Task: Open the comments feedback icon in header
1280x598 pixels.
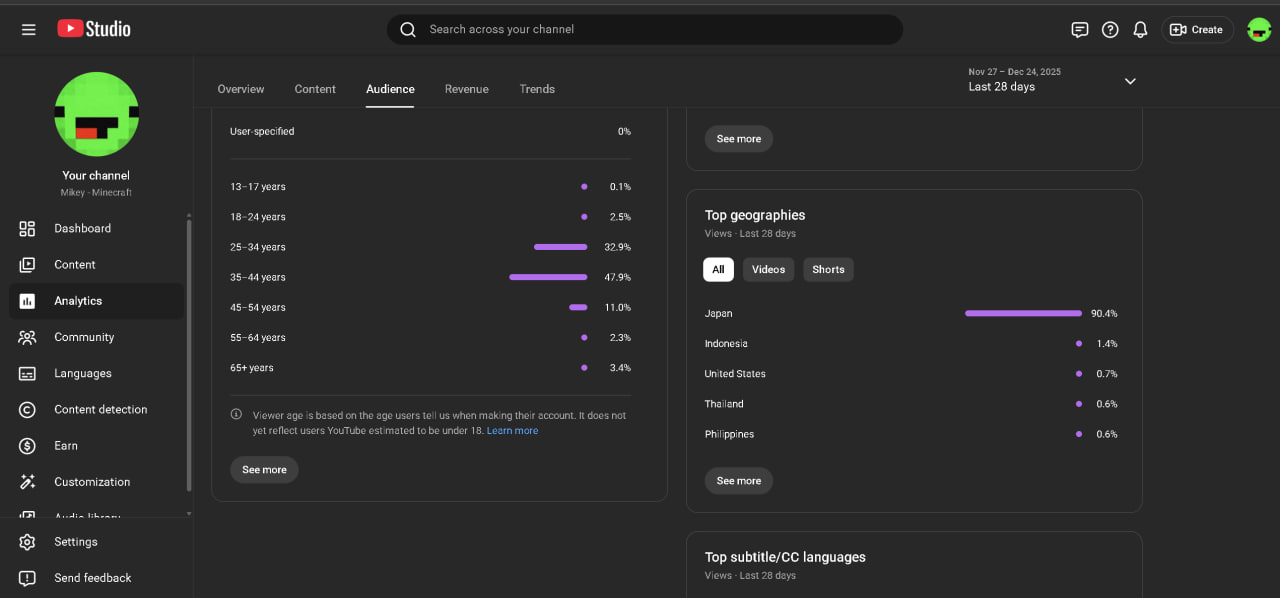Action: point(1080,29)
